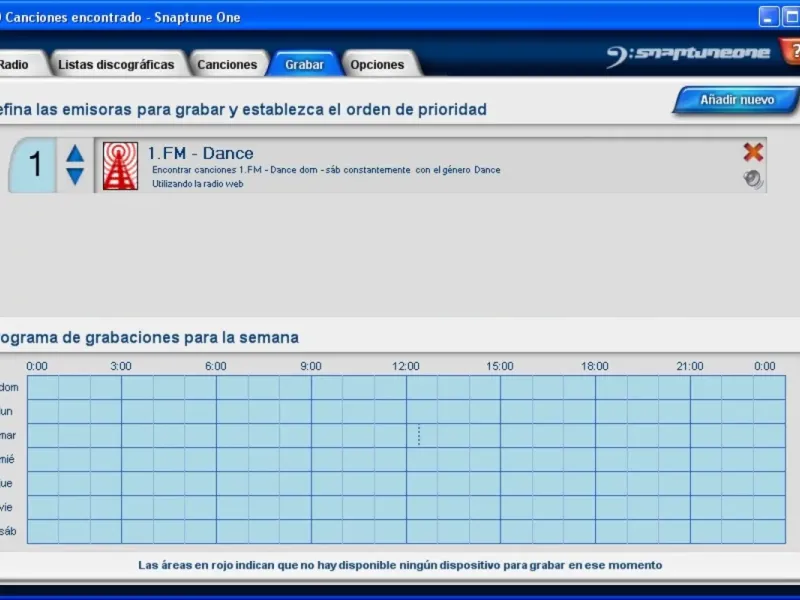Select the vie row label in schedule
800x600 pixels.
coord(6,507)
